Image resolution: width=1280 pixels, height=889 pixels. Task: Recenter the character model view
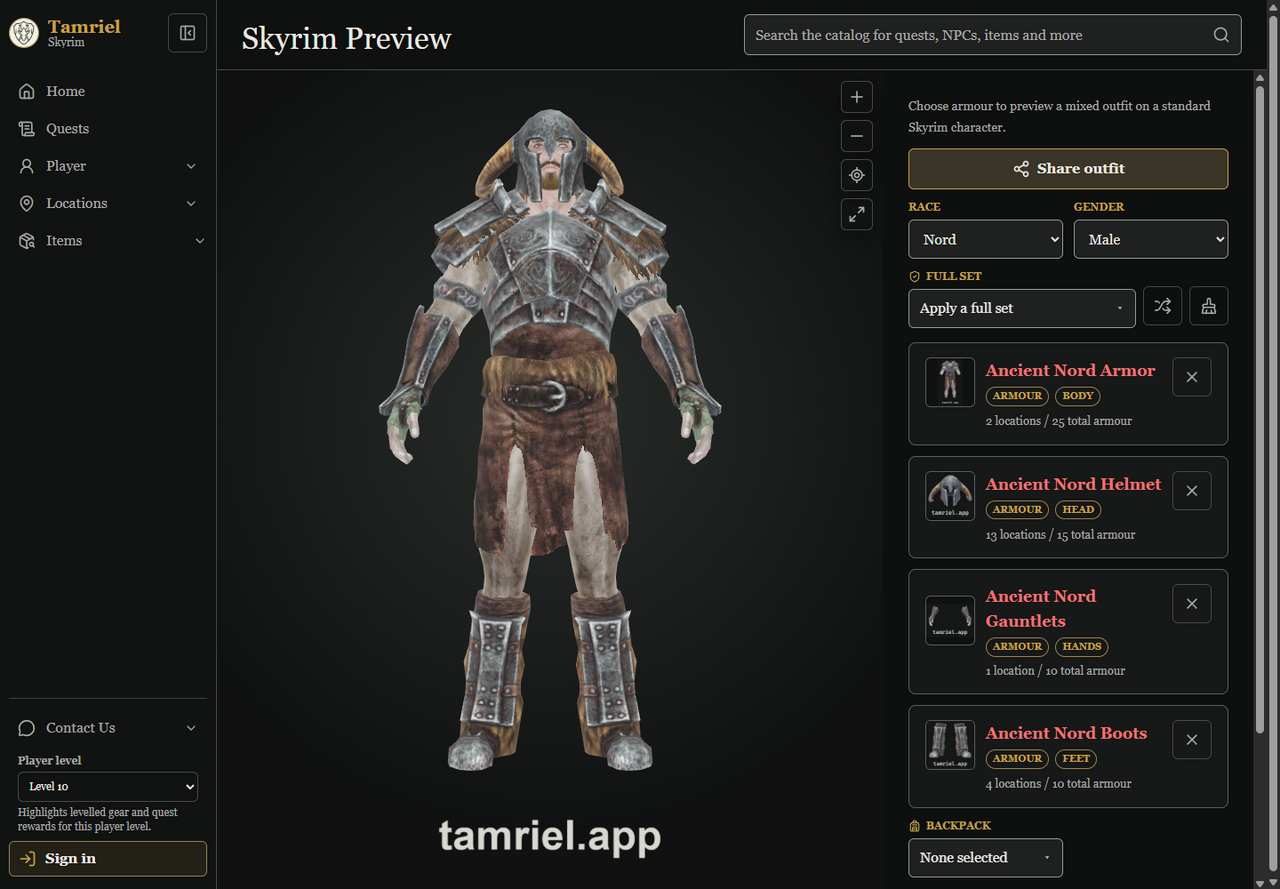[857, 175]
